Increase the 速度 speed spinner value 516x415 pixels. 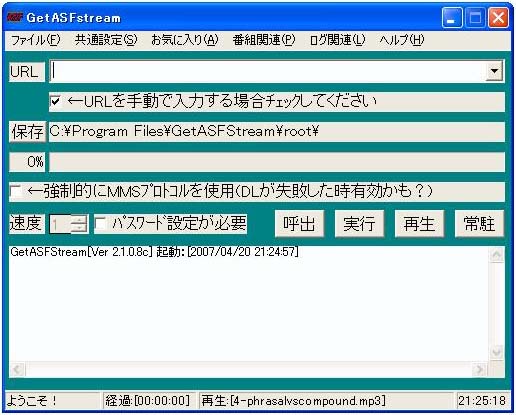tap(79, 219)
